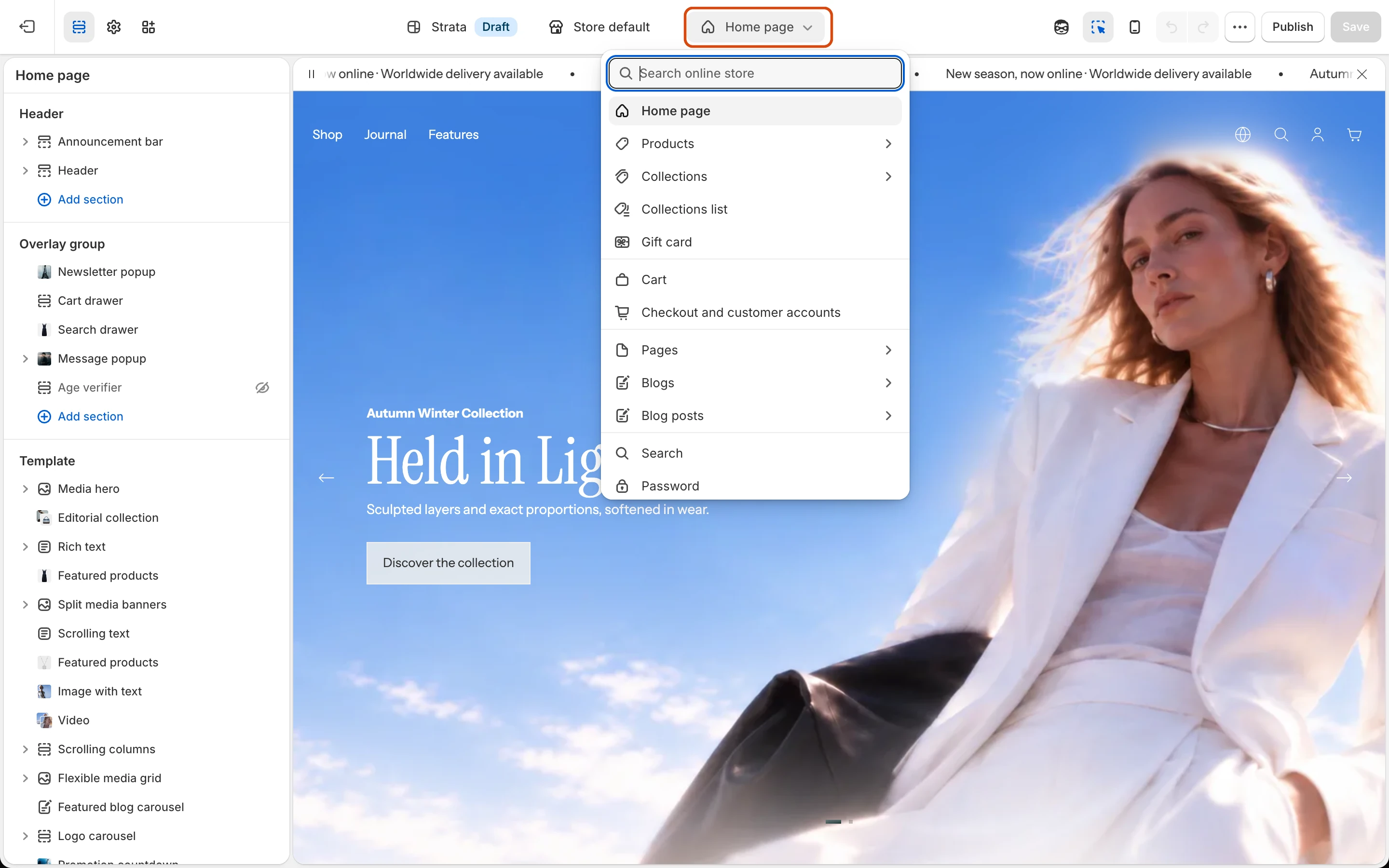
Task: Expand the Rich text section
Action: [25, 546]
